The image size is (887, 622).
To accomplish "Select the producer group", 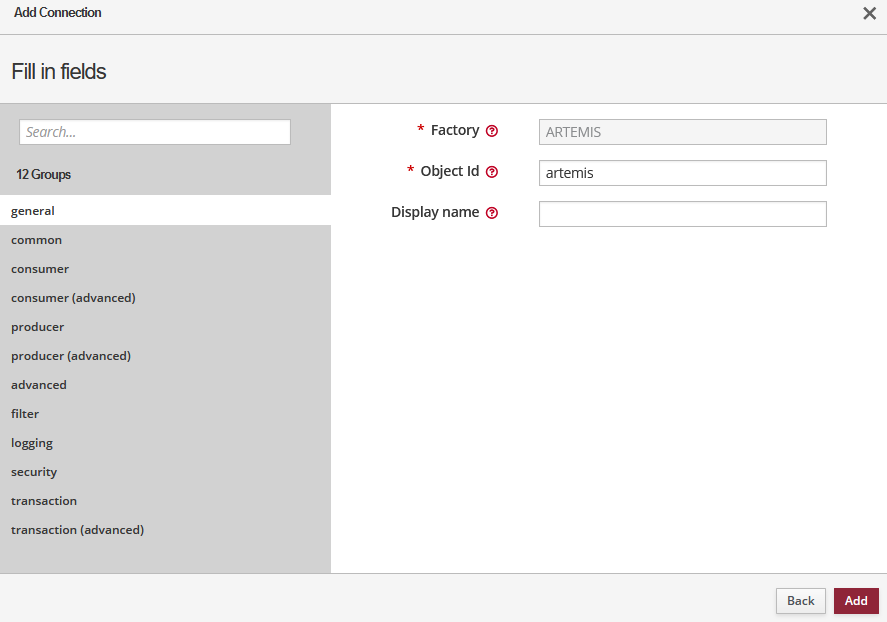I will point(38,327).
